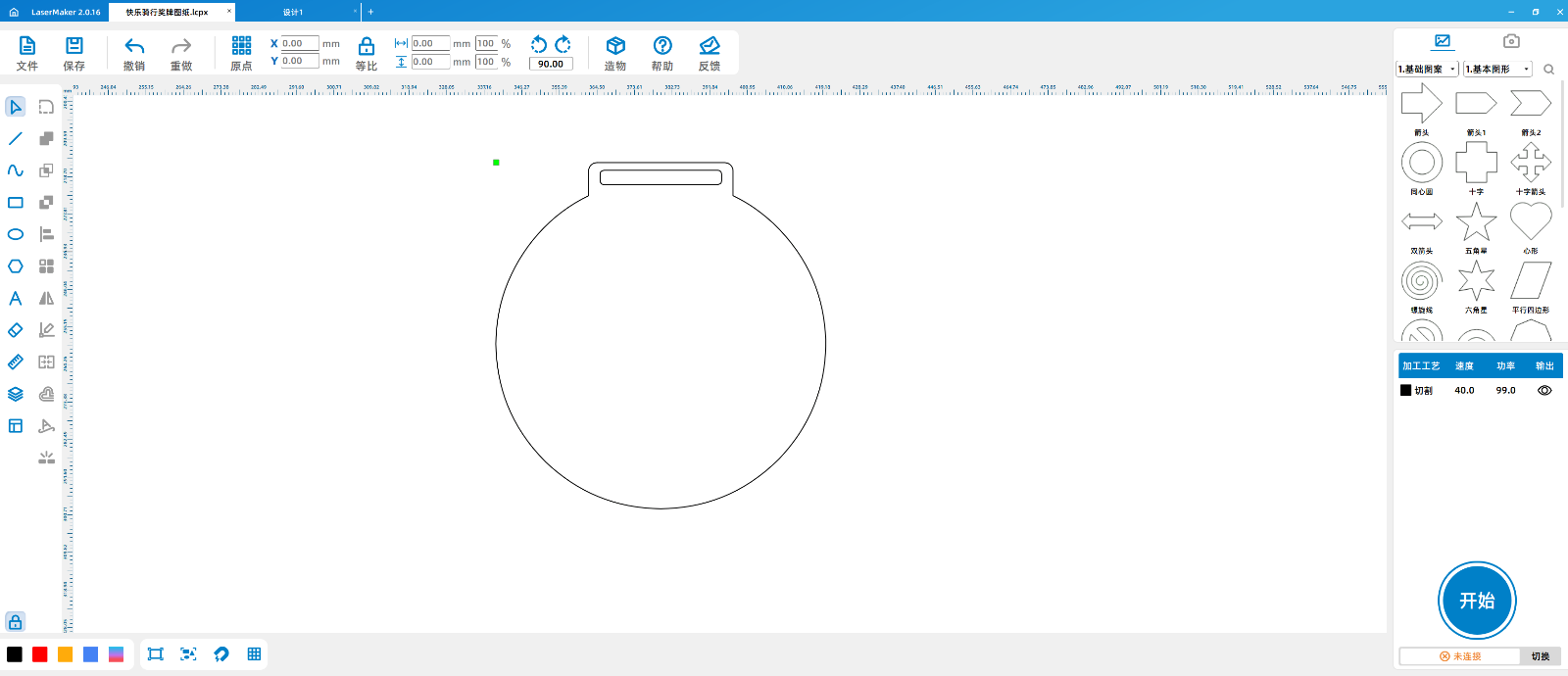1568x676 pixels.
Task: Pick the eraser tool
Action: 16,330
